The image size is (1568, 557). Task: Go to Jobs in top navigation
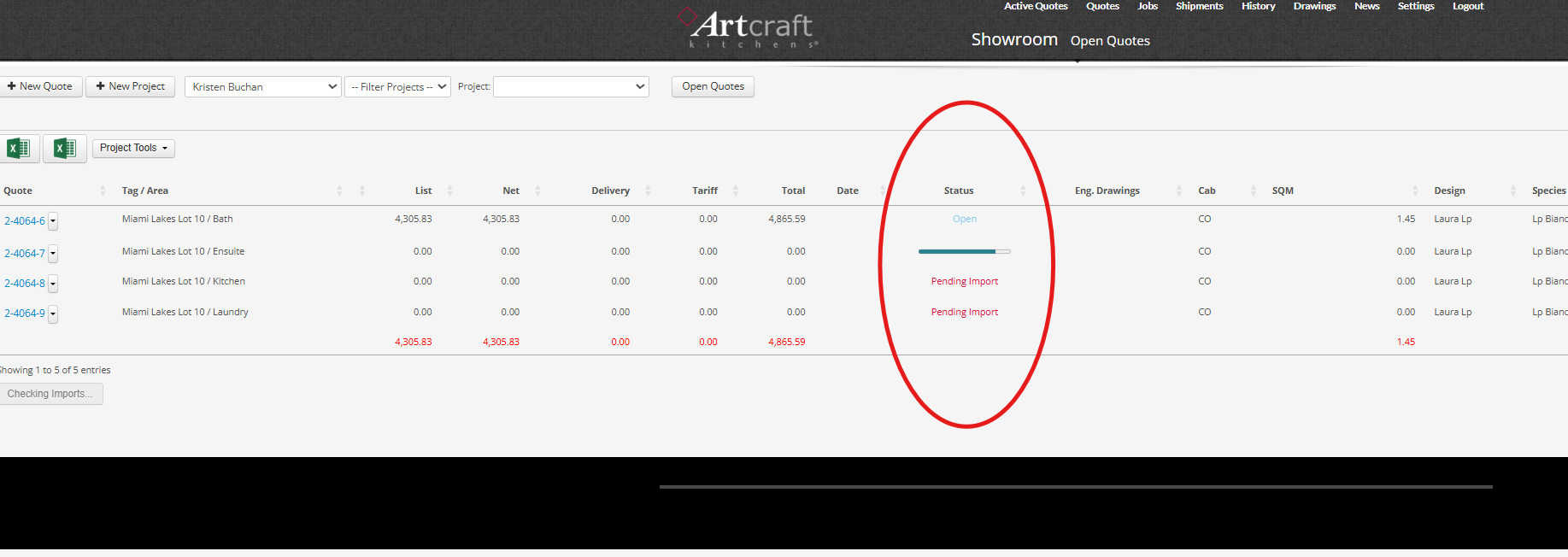(x=1148, y=6)
